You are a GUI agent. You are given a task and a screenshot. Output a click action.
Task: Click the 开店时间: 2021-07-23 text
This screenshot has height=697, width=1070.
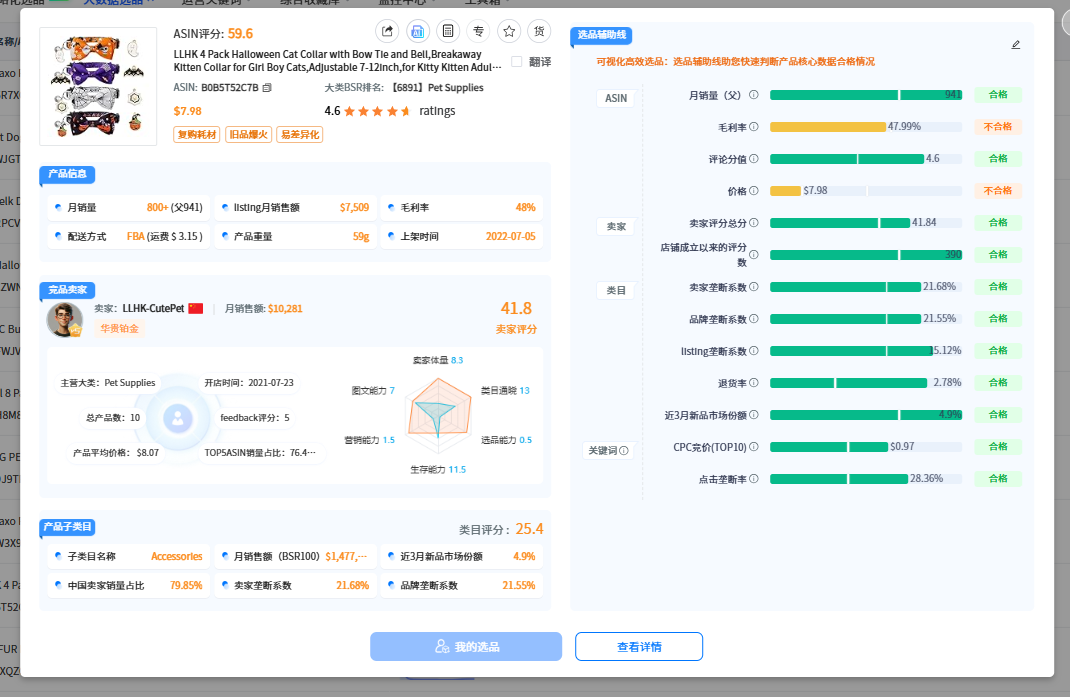point(249,383)
